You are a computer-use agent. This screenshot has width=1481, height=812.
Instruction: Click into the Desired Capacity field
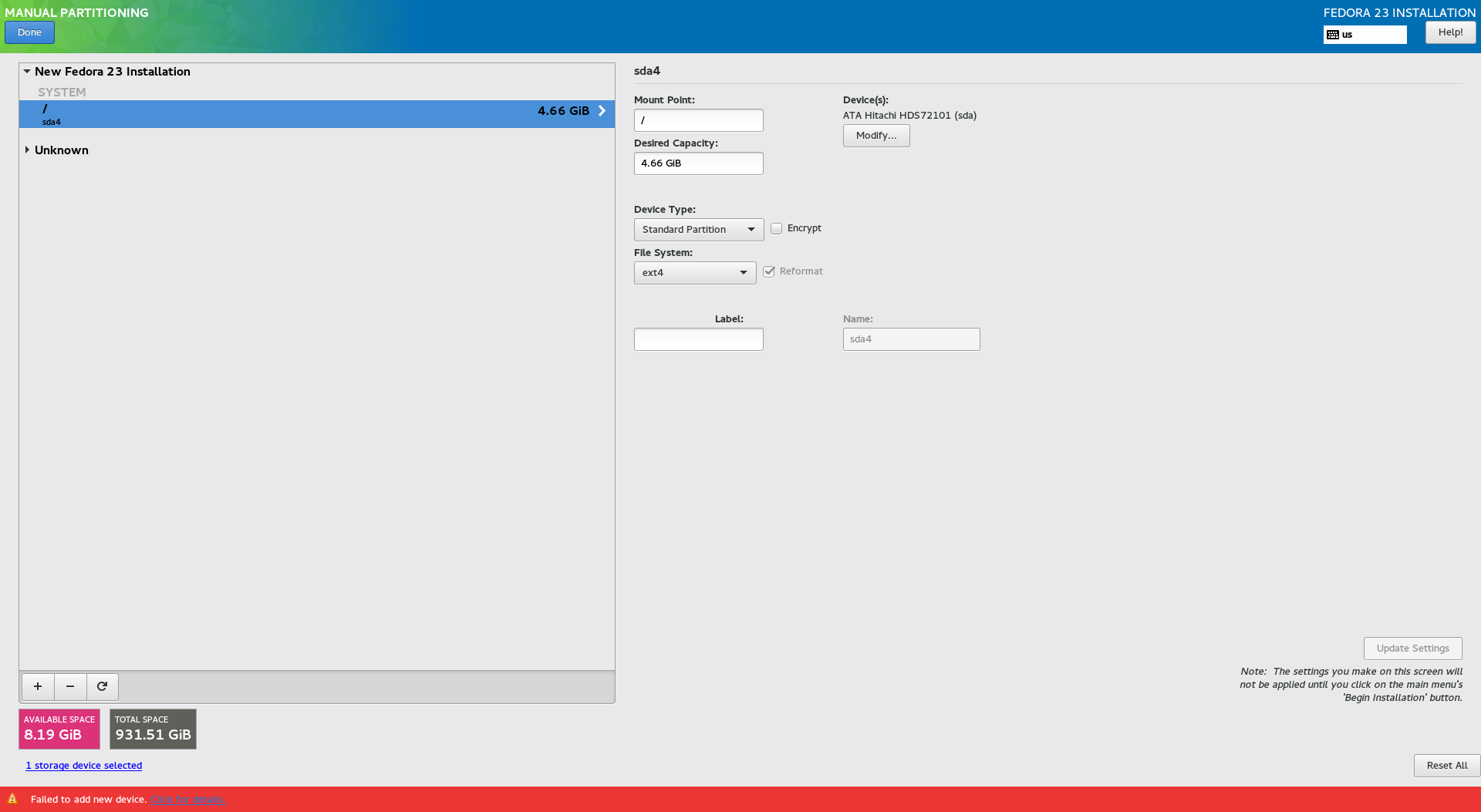[x=698, y=163]
